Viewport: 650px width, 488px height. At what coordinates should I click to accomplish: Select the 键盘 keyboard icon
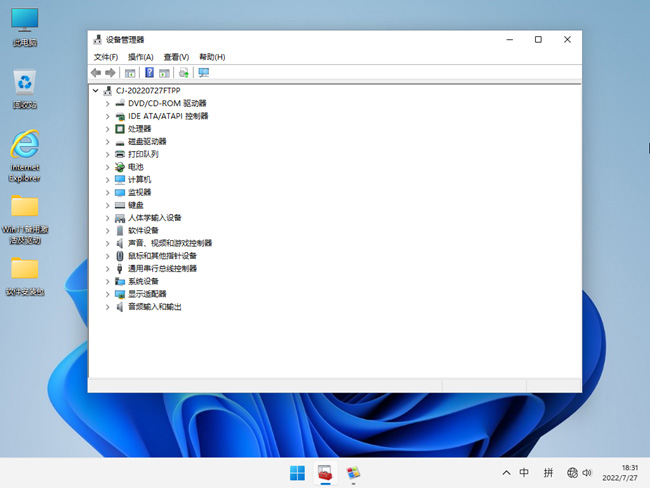tap(120, 205)
